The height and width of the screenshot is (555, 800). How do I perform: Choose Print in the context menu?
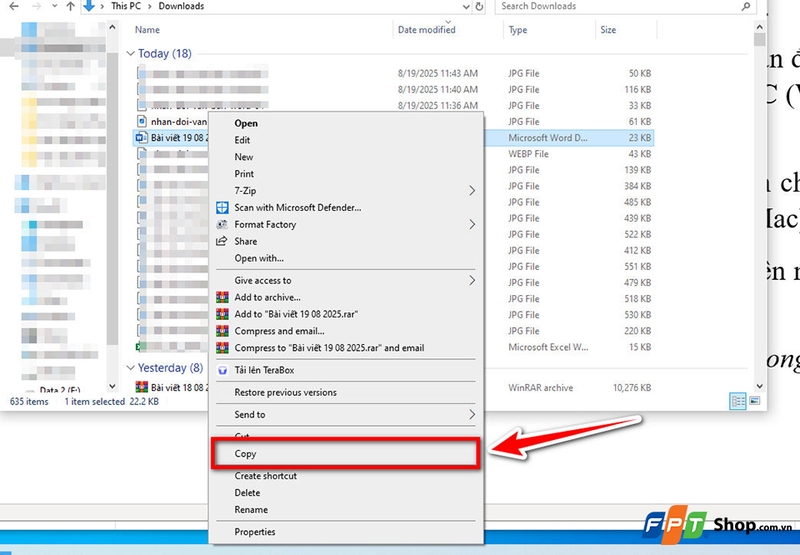coord(345,173)
